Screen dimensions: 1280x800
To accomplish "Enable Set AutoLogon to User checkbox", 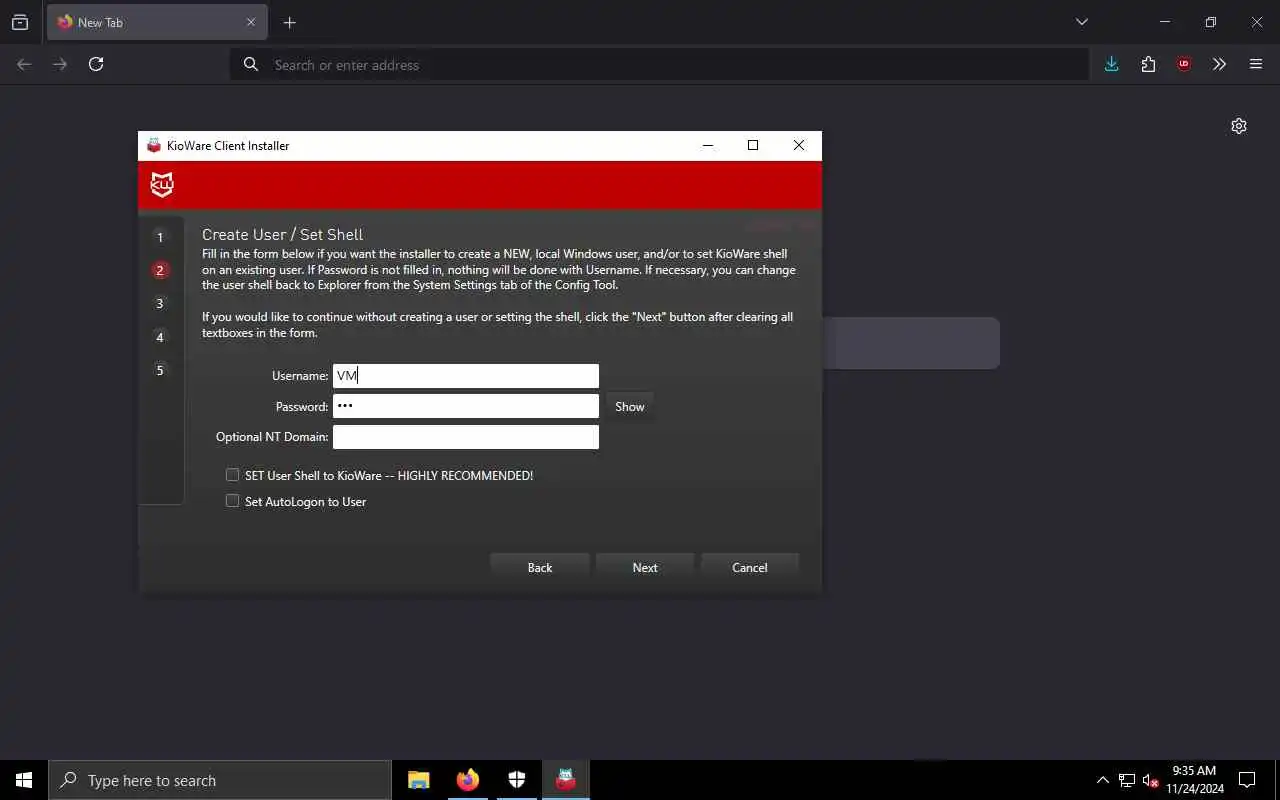I will 233,501.
